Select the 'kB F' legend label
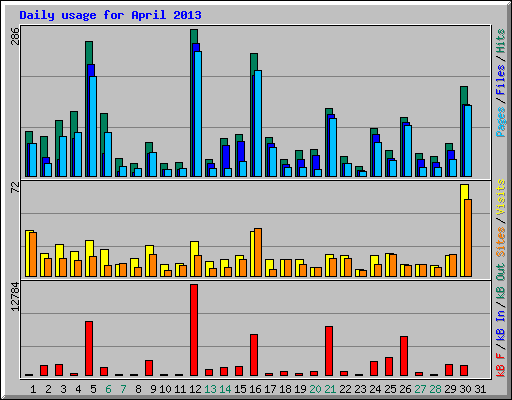The height and width of the screenshot is (400, 512). pyautogui.click(x=501, y=365)
